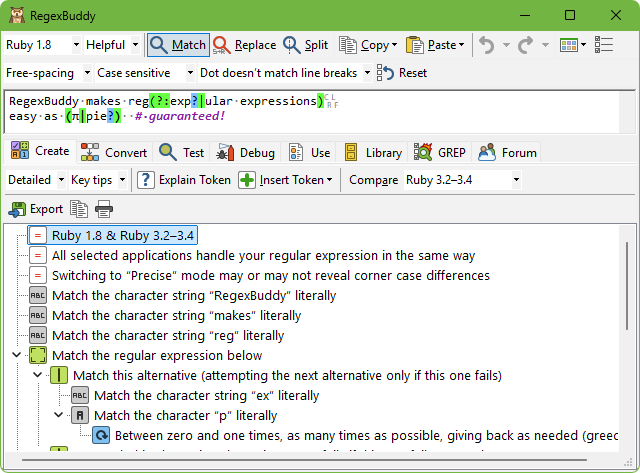The width and height of the screenshot is (640, 473).
Task: Open the Redo history dropdown
Action: (x=545, y=45)
